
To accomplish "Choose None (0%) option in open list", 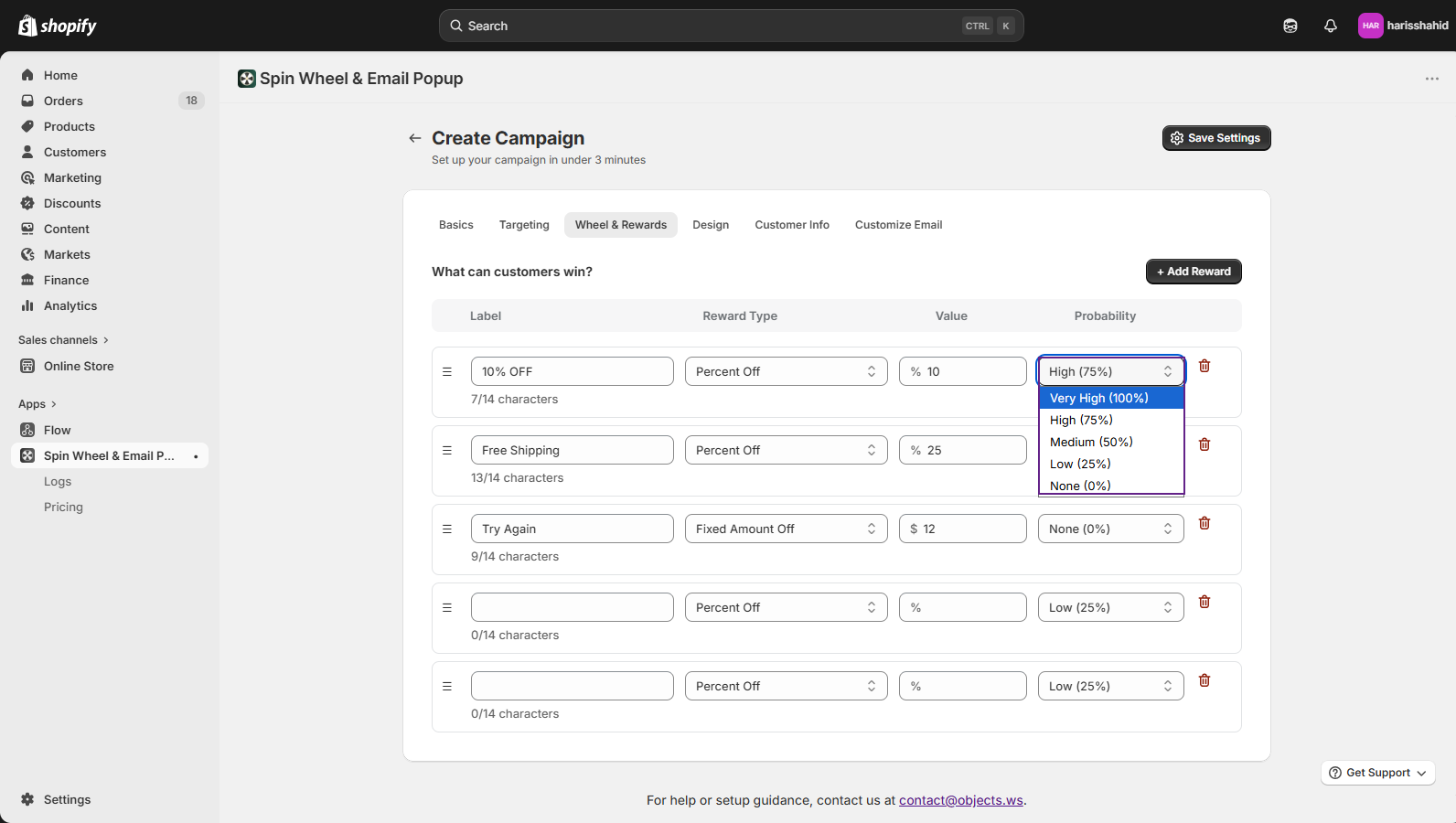I will point(1111,486).
